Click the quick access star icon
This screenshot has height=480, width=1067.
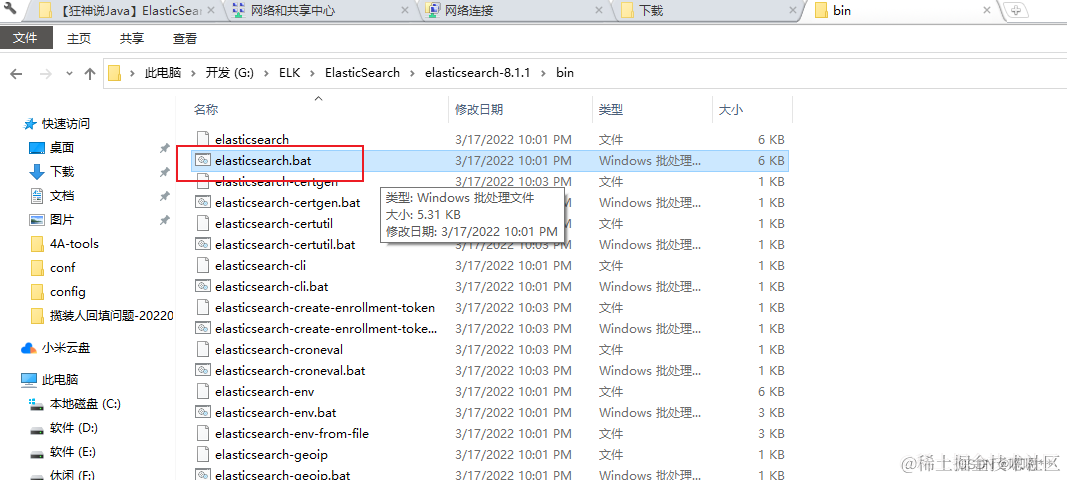tap(29, 124)
